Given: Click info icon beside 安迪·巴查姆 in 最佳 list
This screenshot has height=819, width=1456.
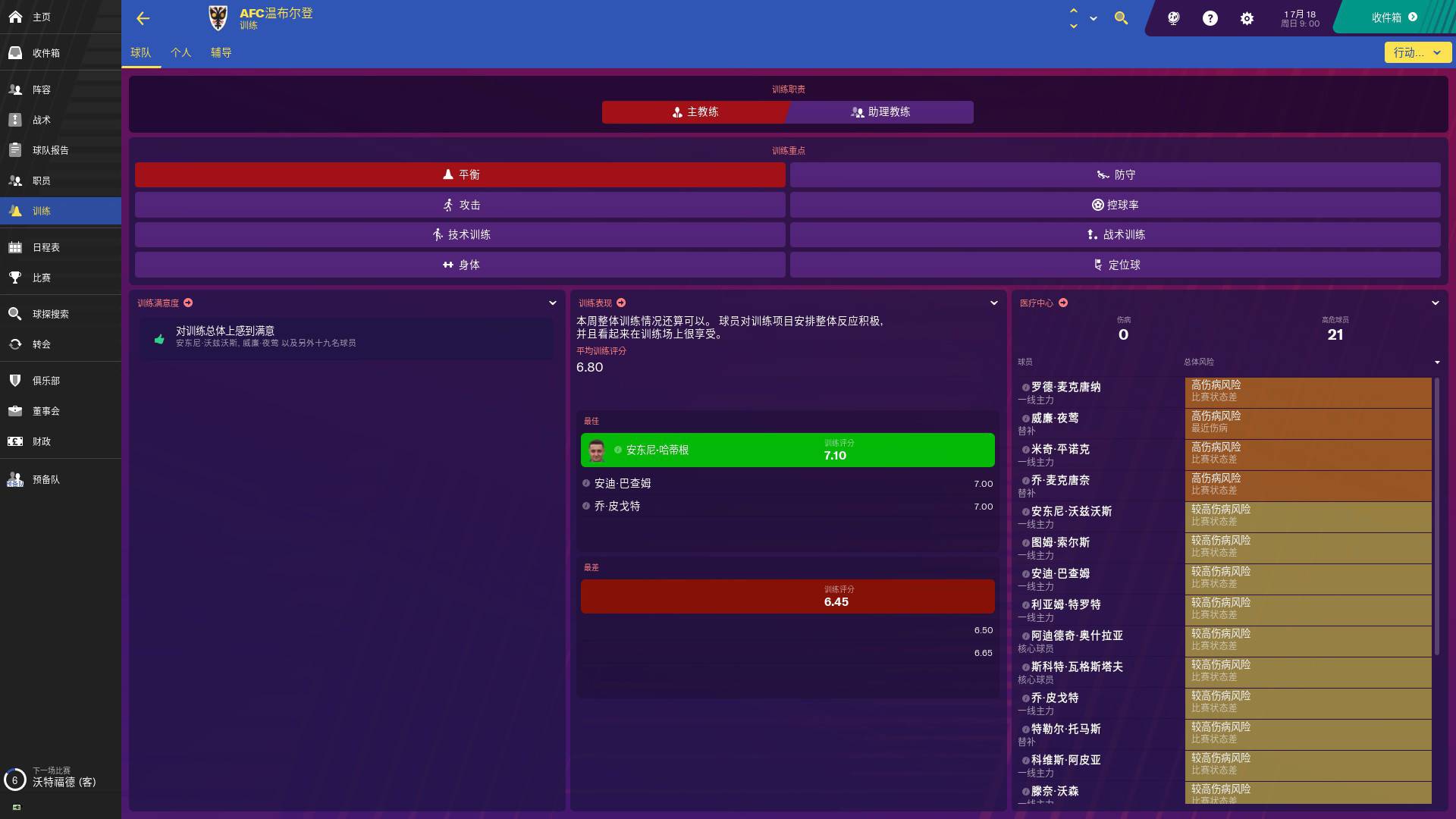Looking at the screenshot, I should tap(586, 483).
